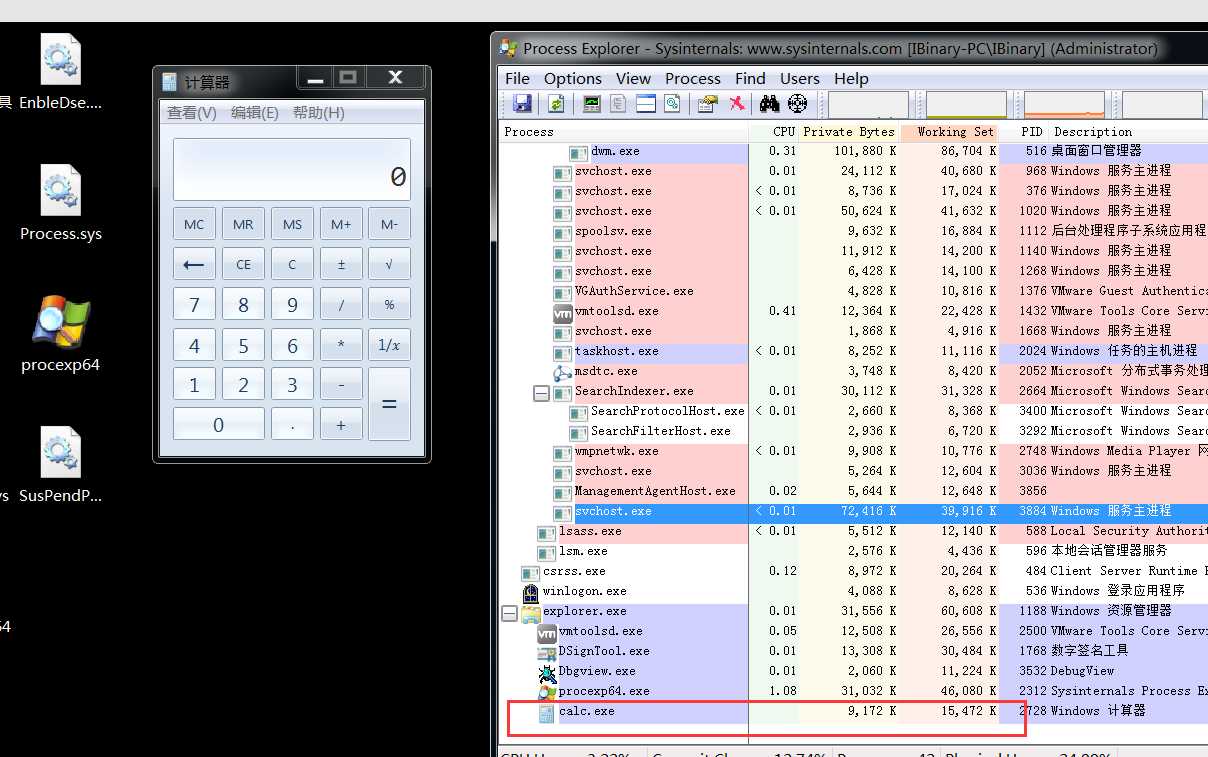
Task: Sort by Working Set column header
Action: pos(949,132)
